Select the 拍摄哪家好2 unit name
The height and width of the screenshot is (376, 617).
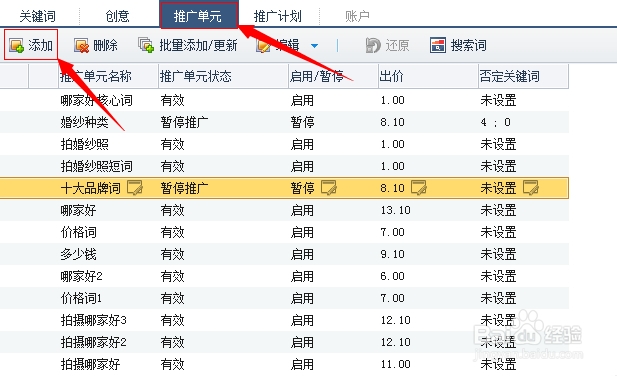(94, 342)
